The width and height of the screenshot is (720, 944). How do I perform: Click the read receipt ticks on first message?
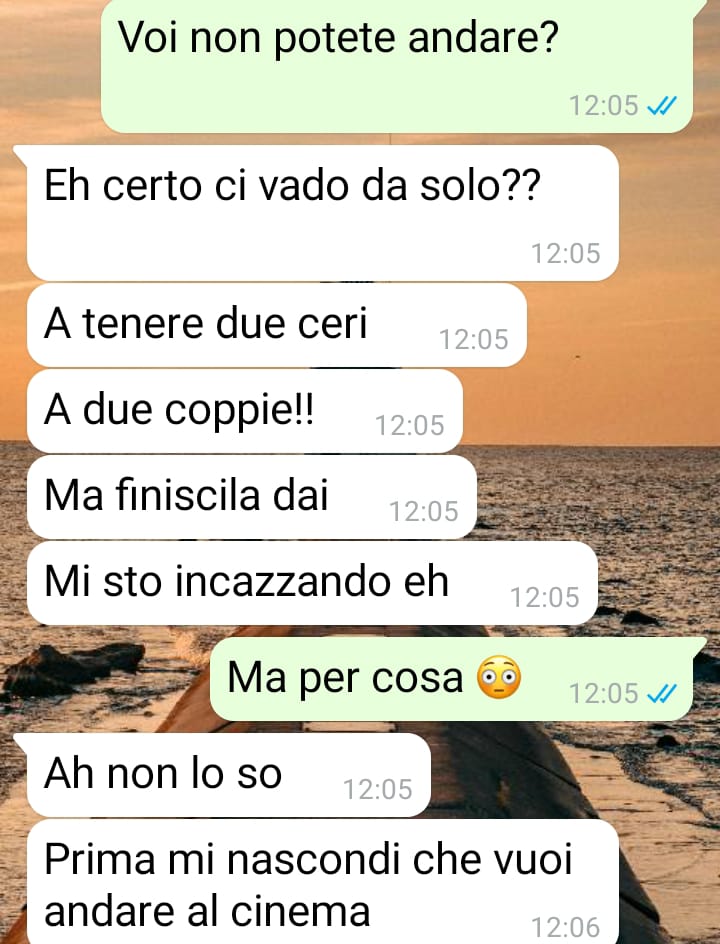click(662, 106)
